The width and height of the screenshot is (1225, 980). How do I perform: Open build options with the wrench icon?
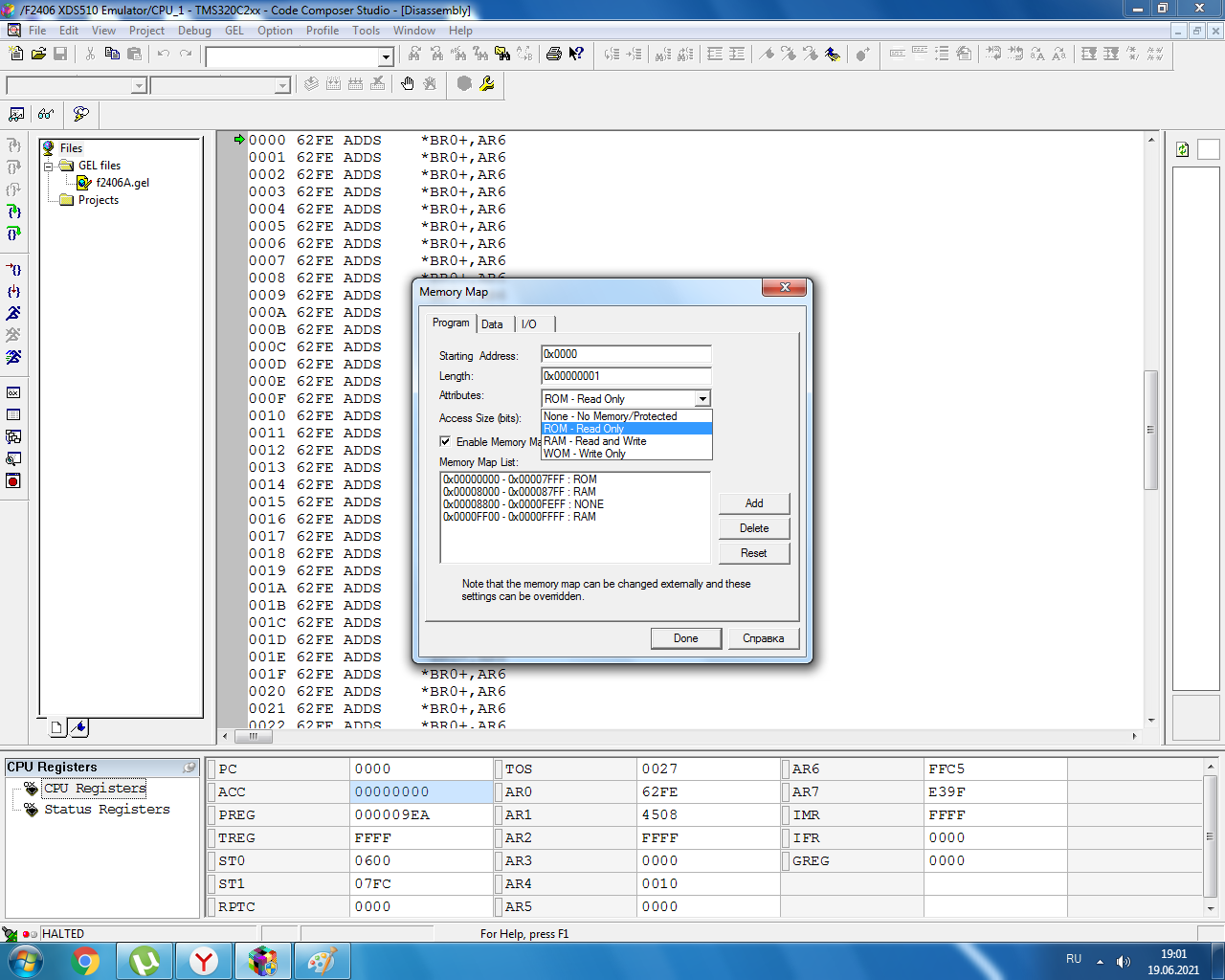(x=487, y=84)
